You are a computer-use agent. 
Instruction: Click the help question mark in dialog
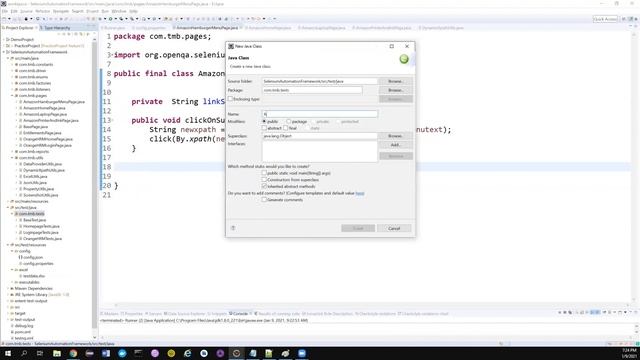coord(233,228)
